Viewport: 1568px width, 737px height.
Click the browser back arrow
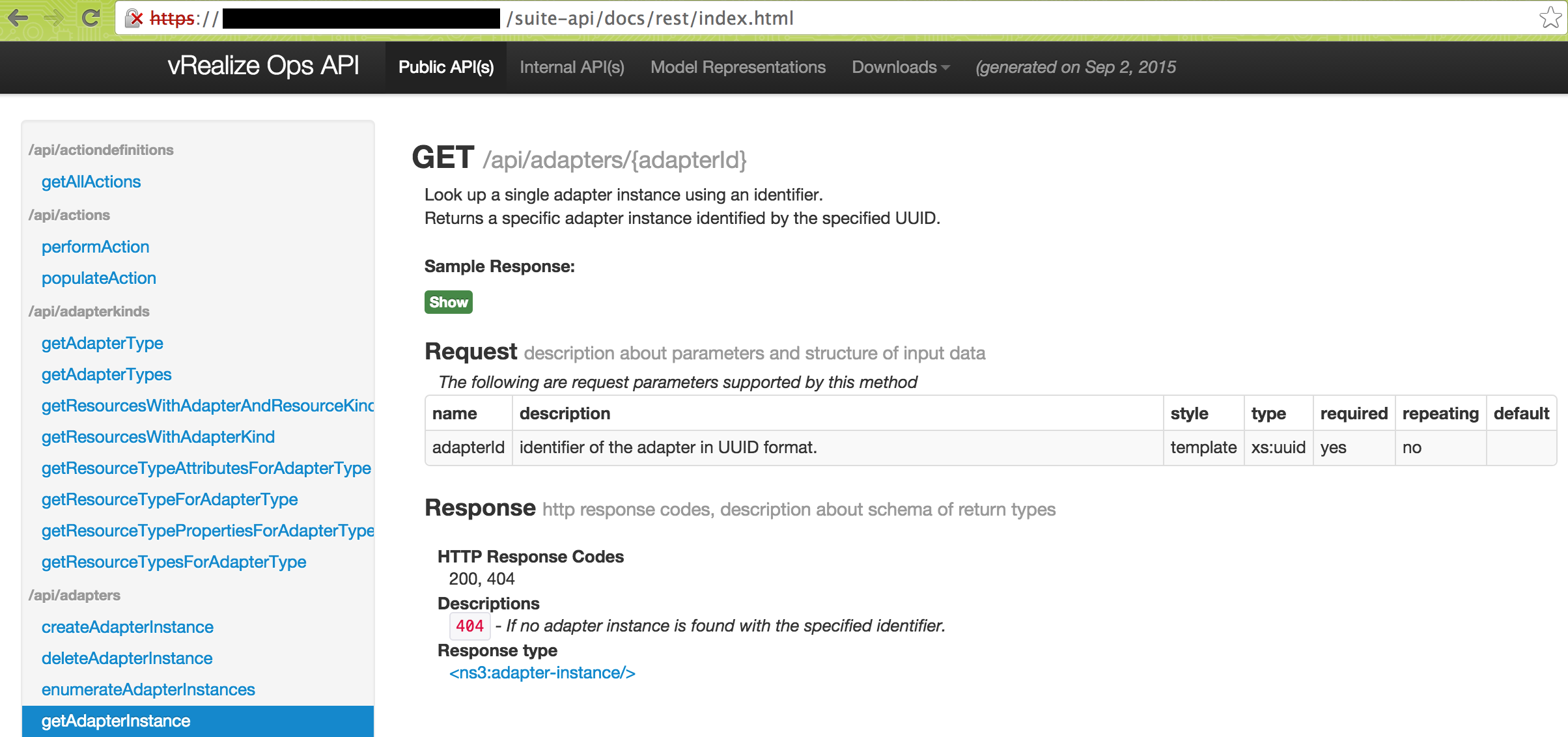[x=18, y=18]
